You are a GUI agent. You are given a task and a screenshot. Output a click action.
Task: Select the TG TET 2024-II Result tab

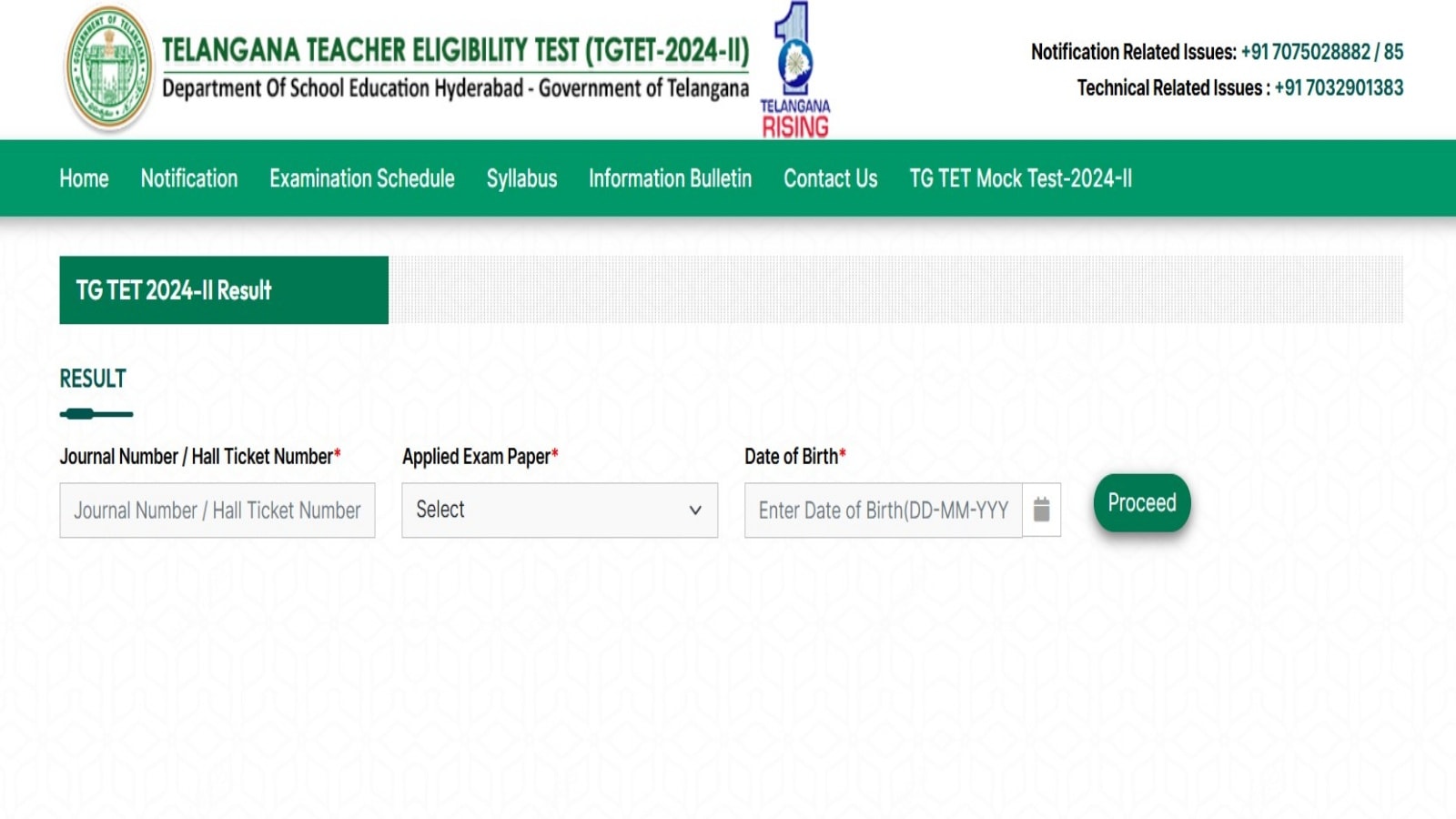tap(224, 290)
